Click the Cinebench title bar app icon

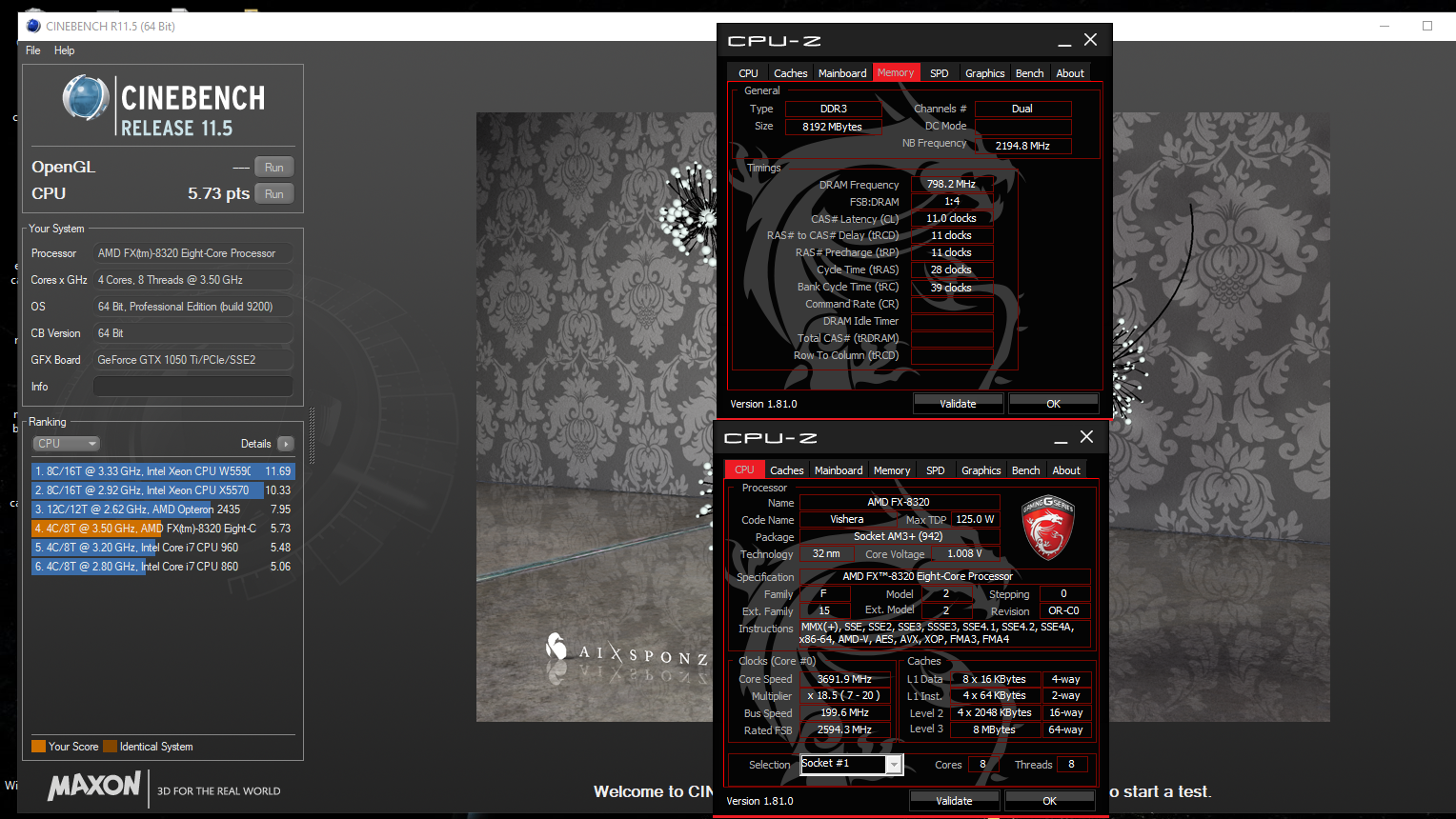33,26
